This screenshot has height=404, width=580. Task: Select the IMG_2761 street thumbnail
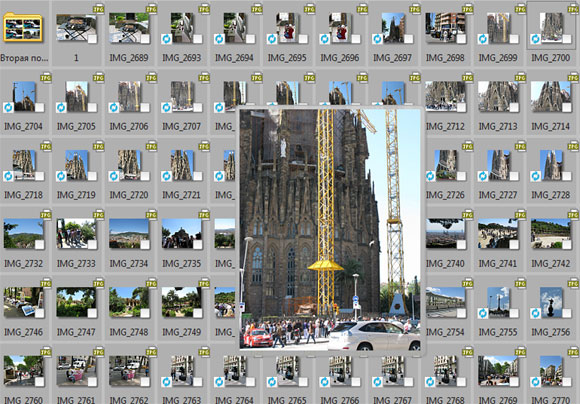coord(76,371)
